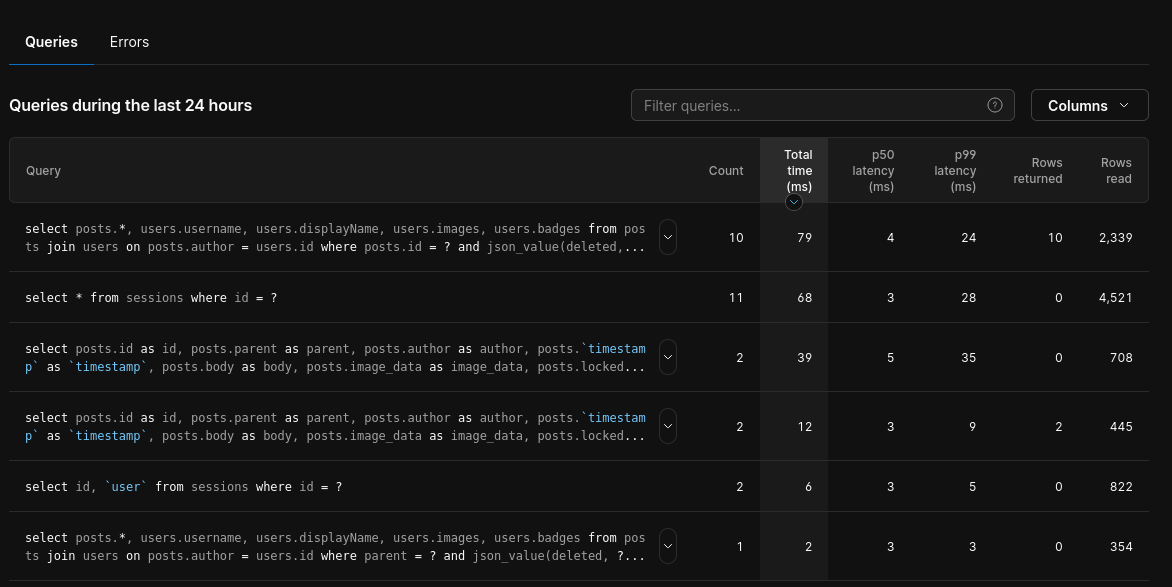Sort by p50 latency (ms) header
The height and width of the screenshot is (587, 1172).
click(873, 170)
